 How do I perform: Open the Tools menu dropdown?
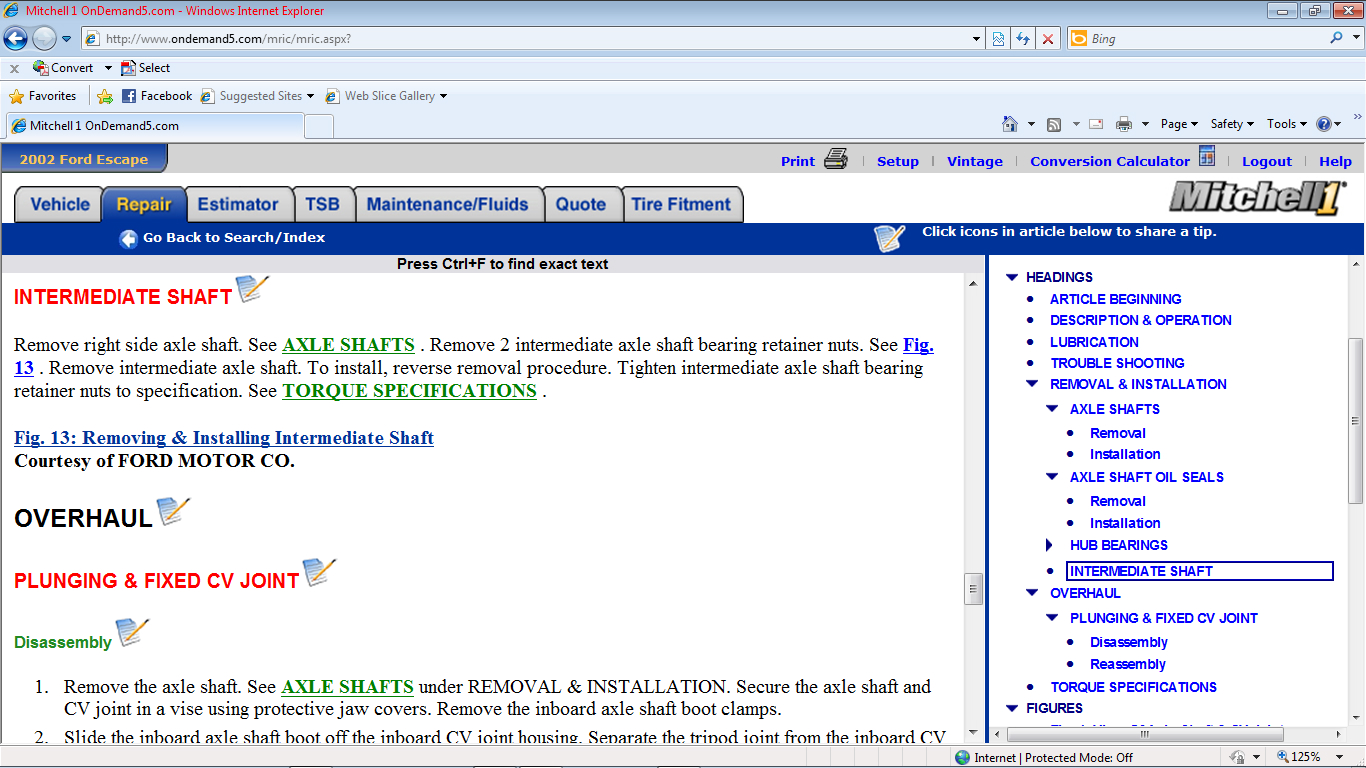[1287, 124]
